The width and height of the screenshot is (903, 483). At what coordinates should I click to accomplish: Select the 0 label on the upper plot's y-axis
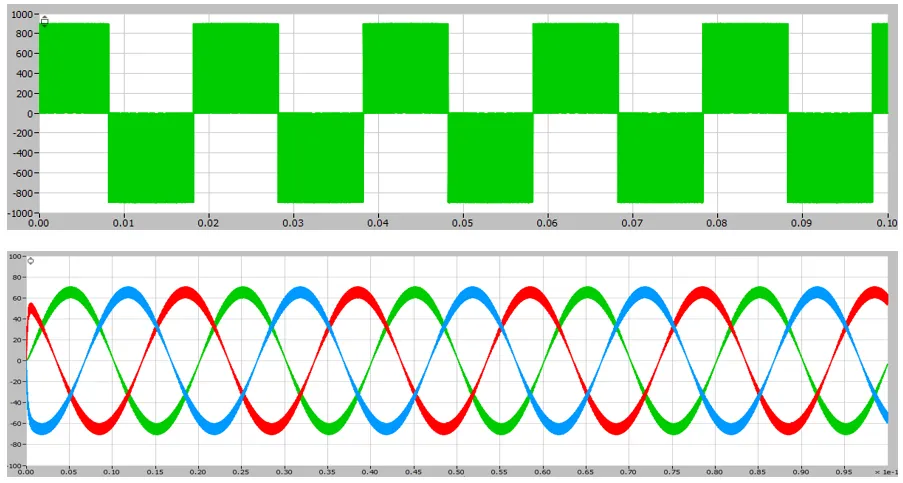point(32,113)
